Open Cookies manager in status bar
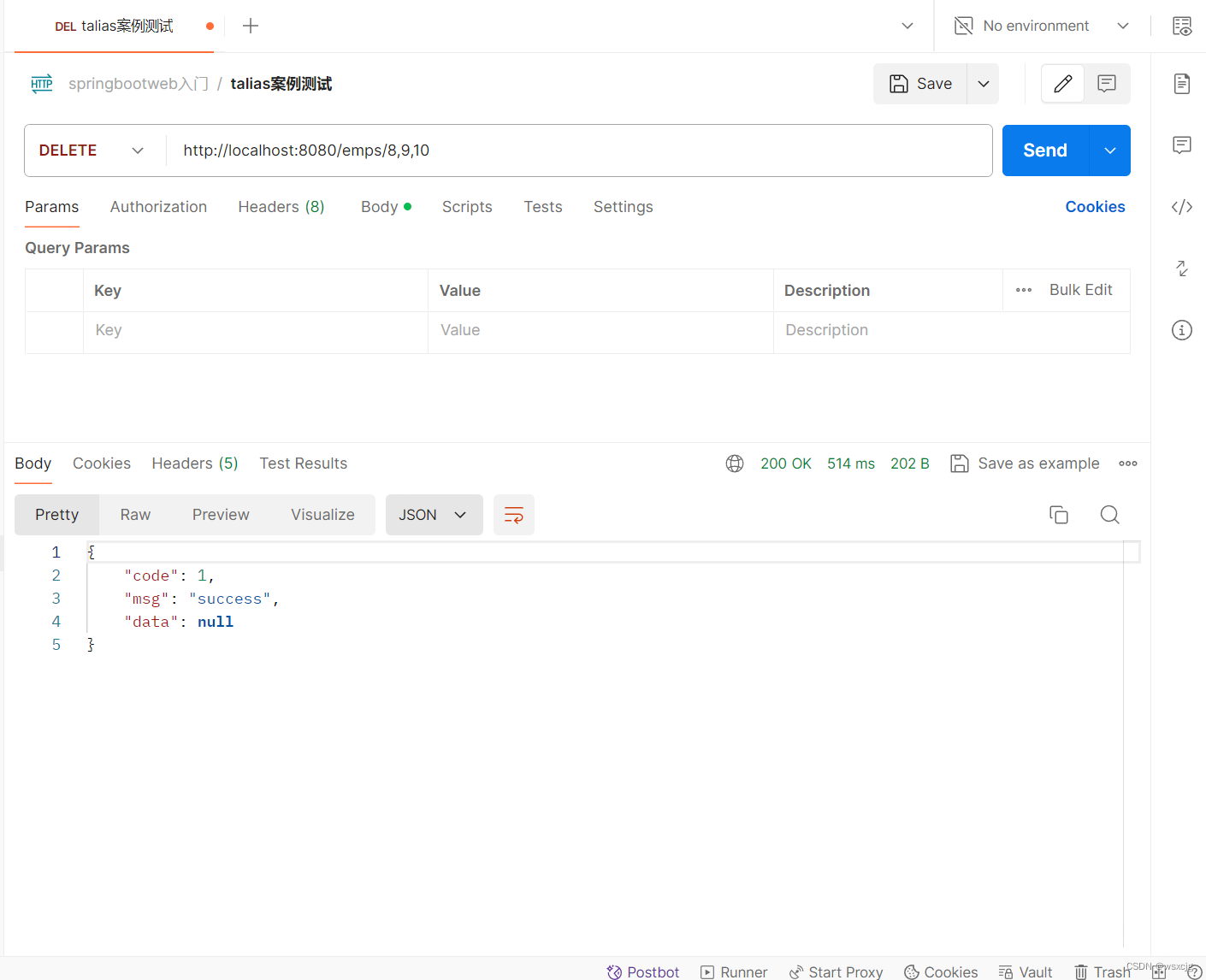Image resolution: width=1206 pixels, height=980 pixels. (941, 972)
